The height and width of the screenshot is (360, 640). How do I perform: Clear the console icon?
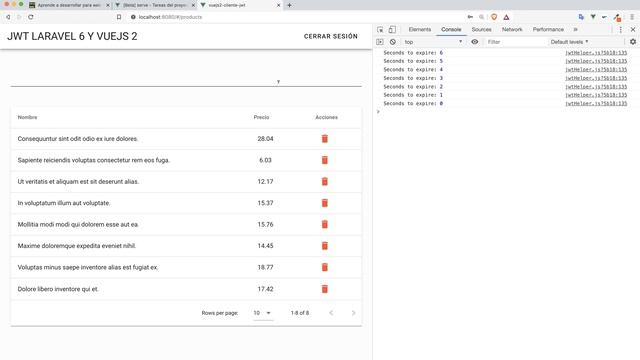click(393, 42)
